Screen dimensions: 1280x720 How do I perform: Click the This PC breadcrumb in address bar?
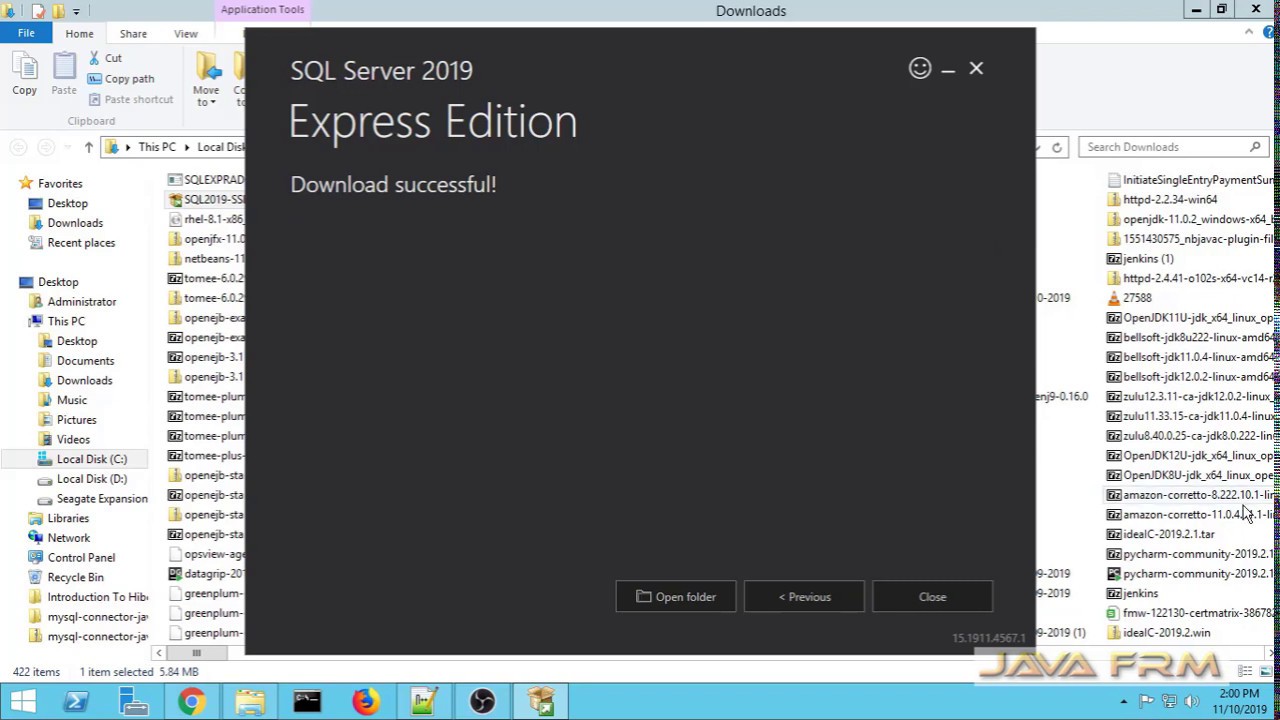(x=157, y=147)
